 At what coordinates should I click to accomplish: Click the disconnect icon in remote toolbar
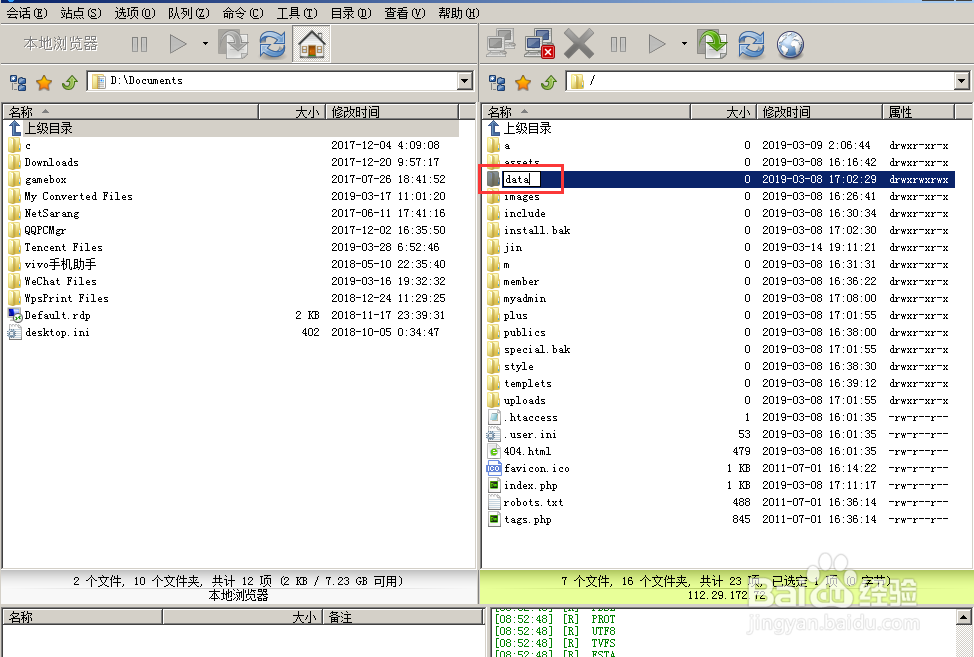(540, 44)
